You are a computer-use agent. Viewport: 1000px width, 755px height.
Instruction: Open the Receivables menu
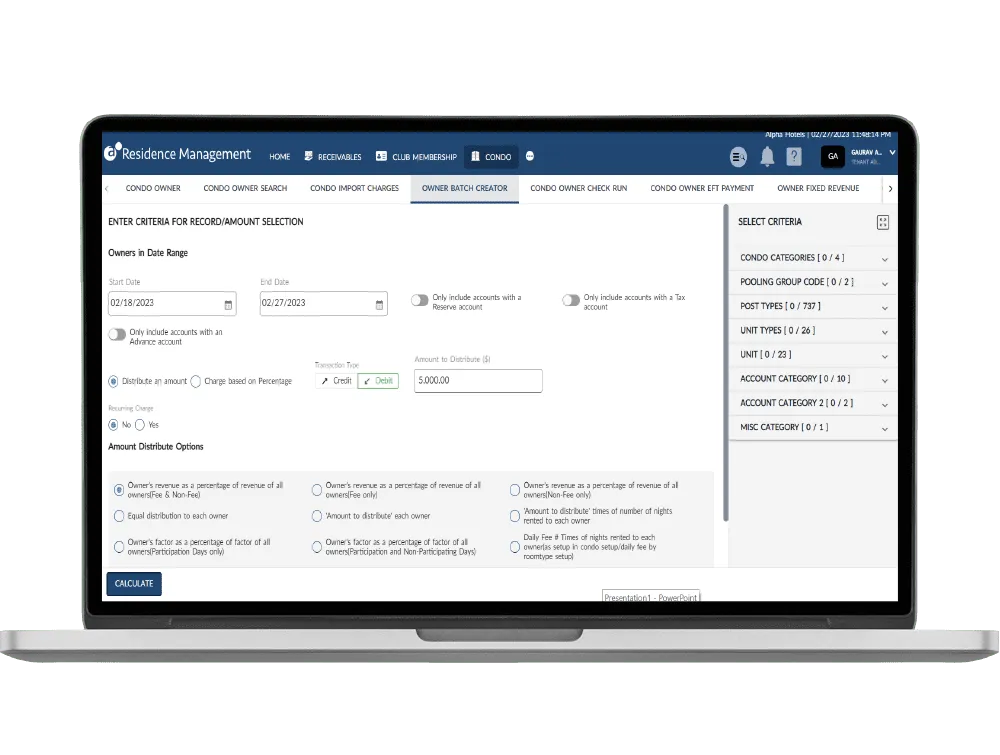(x=333, y=157)
